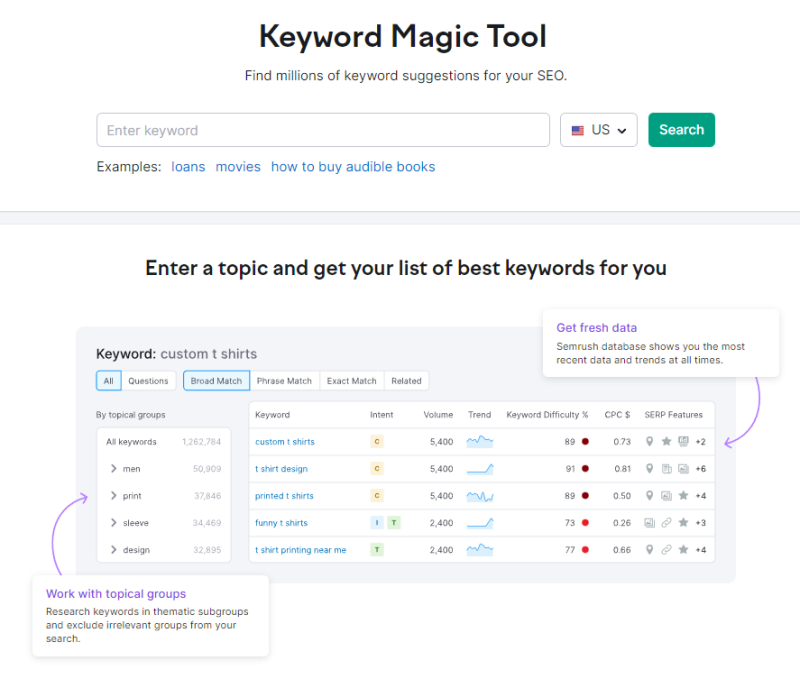
Task: Click the loans example link
Action: click(188, 167)
